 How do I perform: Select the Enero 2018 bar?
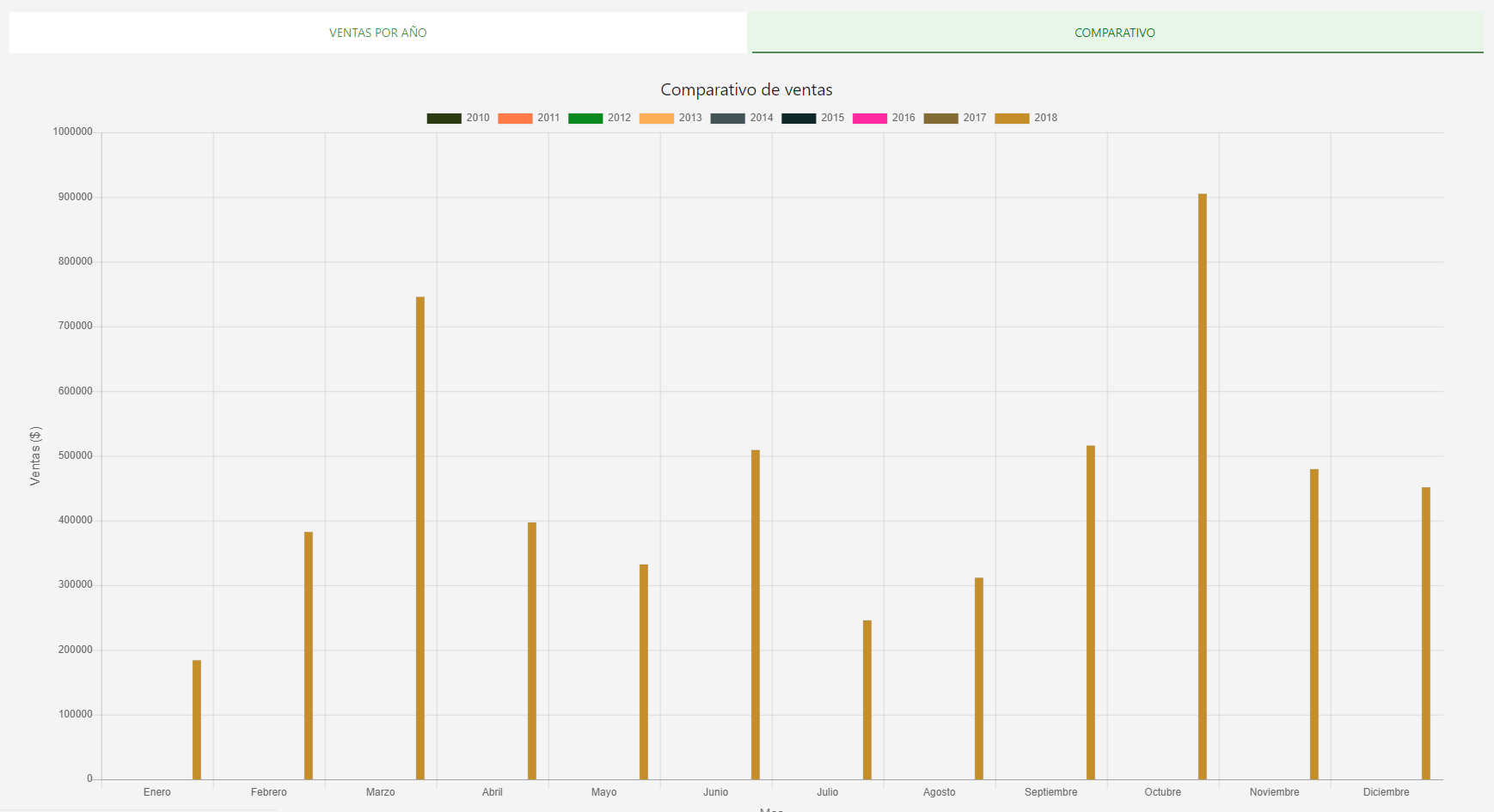coord(197,719)
